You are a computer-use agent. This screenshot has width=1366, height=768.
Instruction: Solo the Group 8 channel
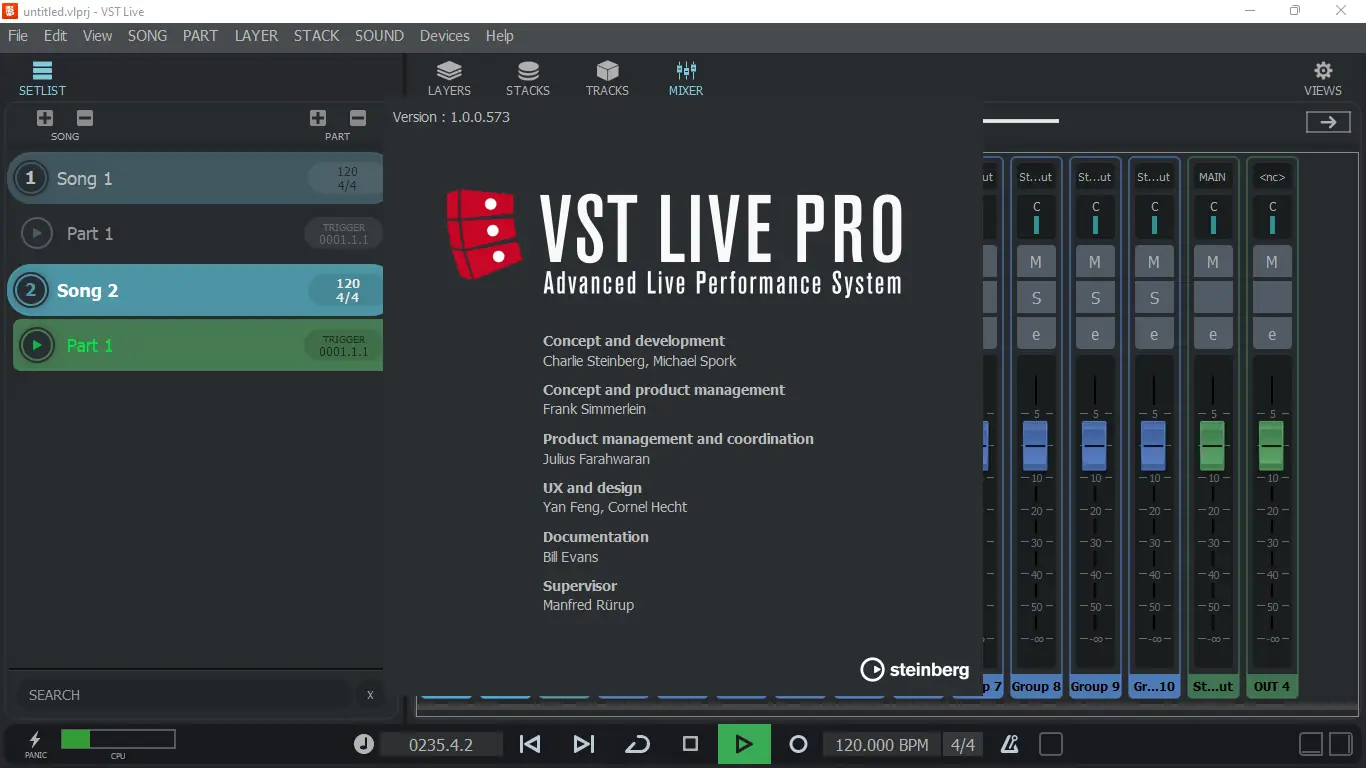tap(1036, 298)
